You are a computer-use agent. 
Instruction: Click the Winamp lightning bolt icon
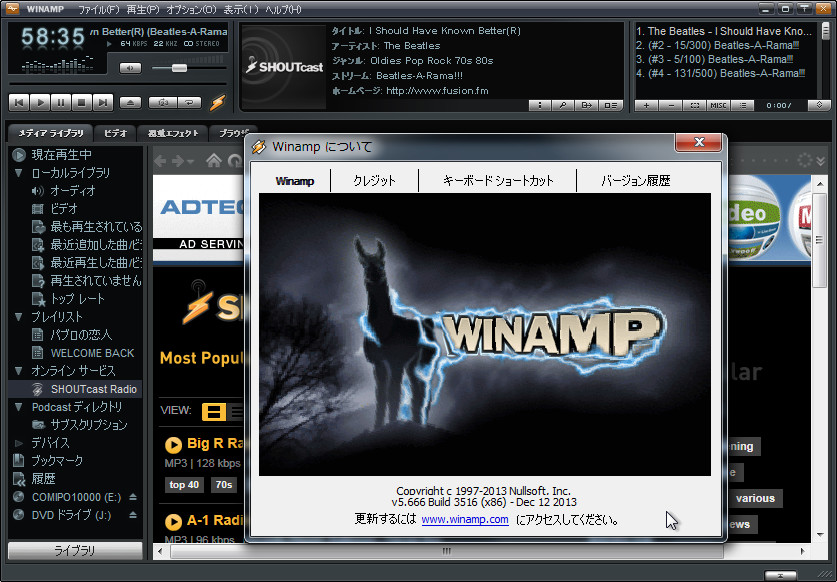[218, 104]
